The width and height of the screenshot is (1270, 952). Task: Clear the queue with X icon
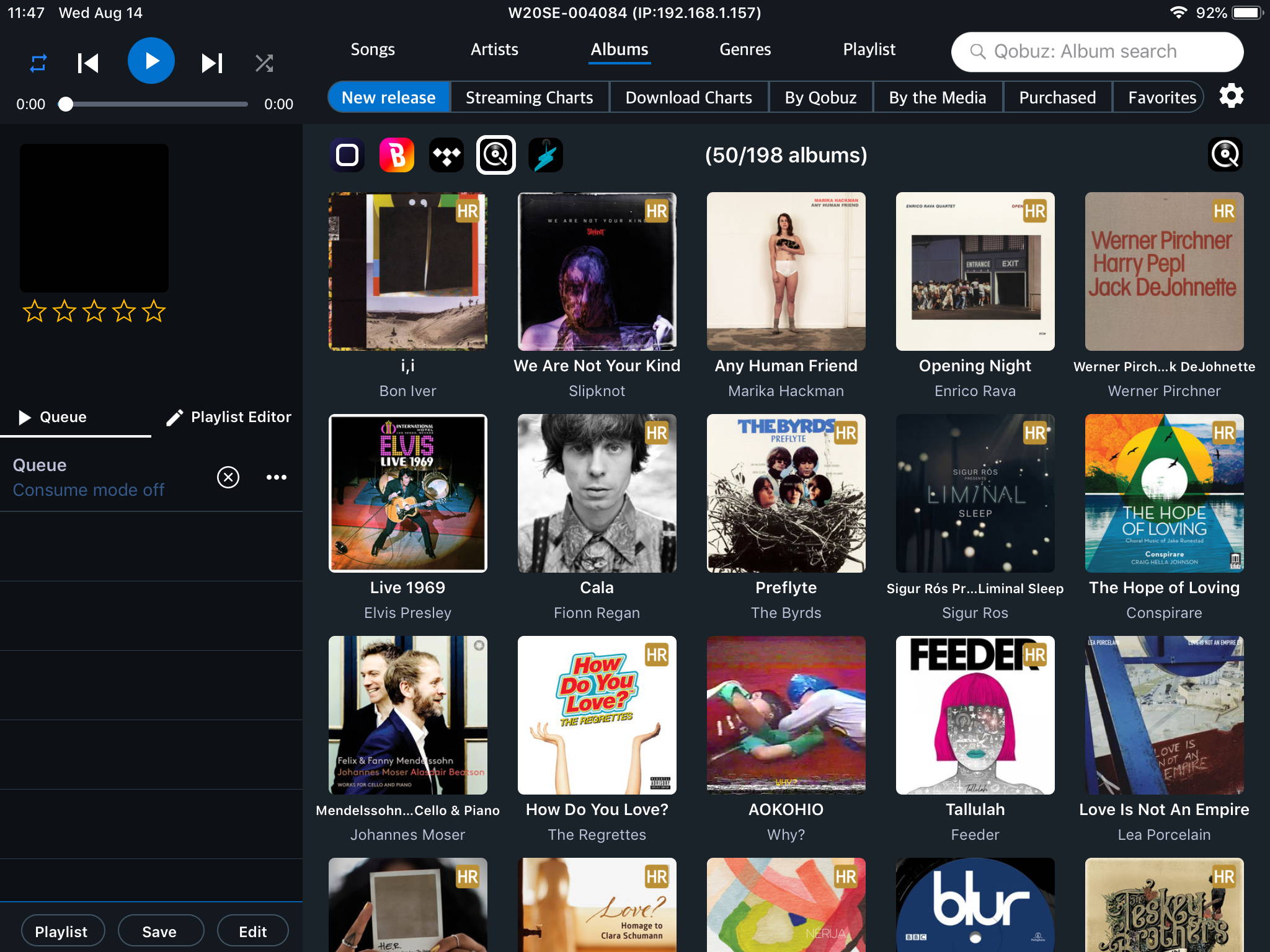coord(228,477)
